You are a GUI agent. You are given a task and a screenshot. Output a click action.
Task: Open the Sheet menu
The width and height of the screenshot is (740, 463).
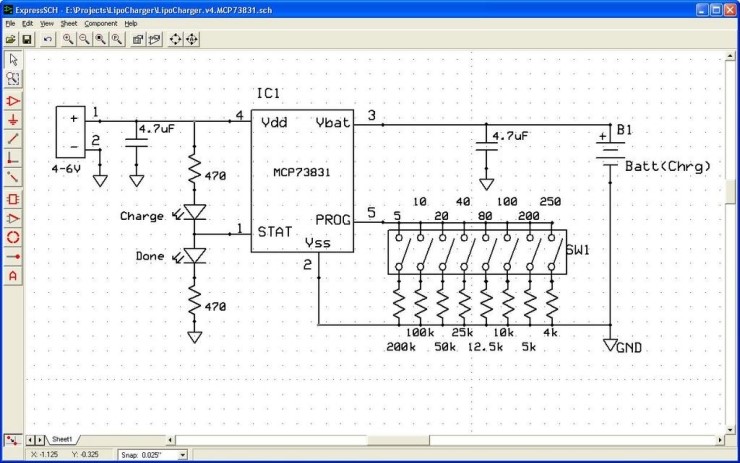click(68, 23)
